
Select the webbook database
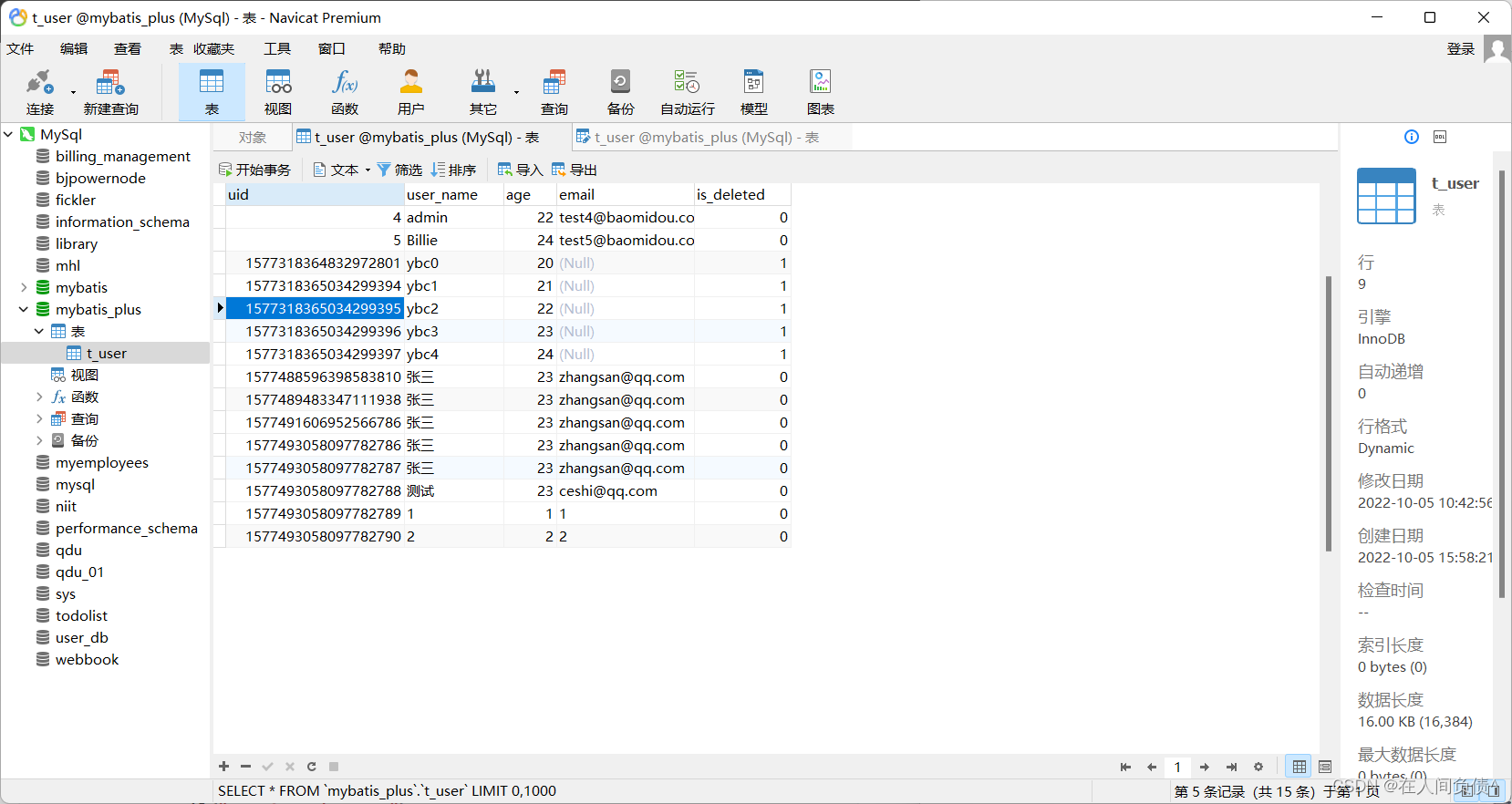(87, 659)
